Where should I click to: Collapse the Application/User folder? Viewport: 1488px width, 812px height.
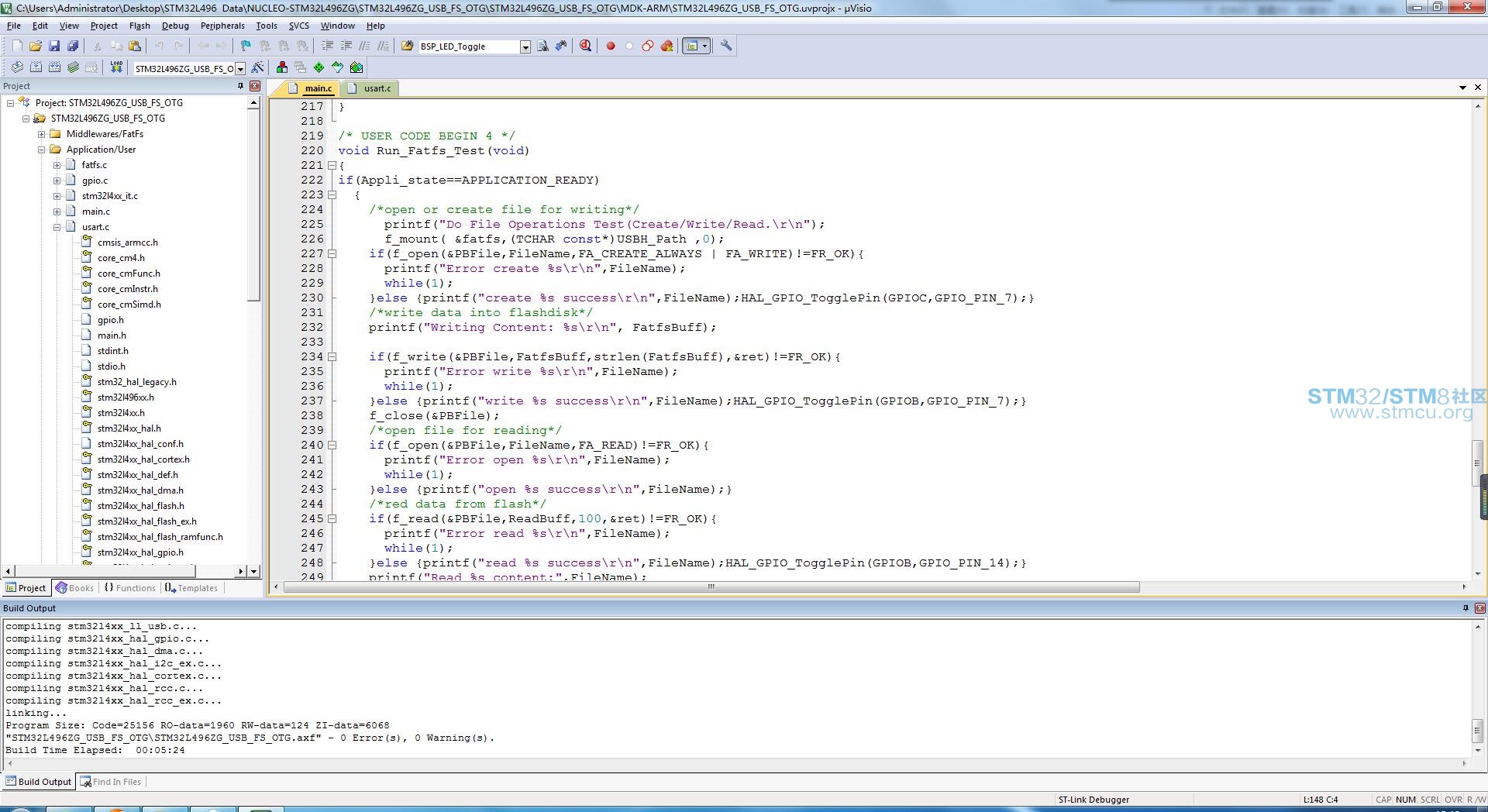pyautogui.click(x=41, y=150)
